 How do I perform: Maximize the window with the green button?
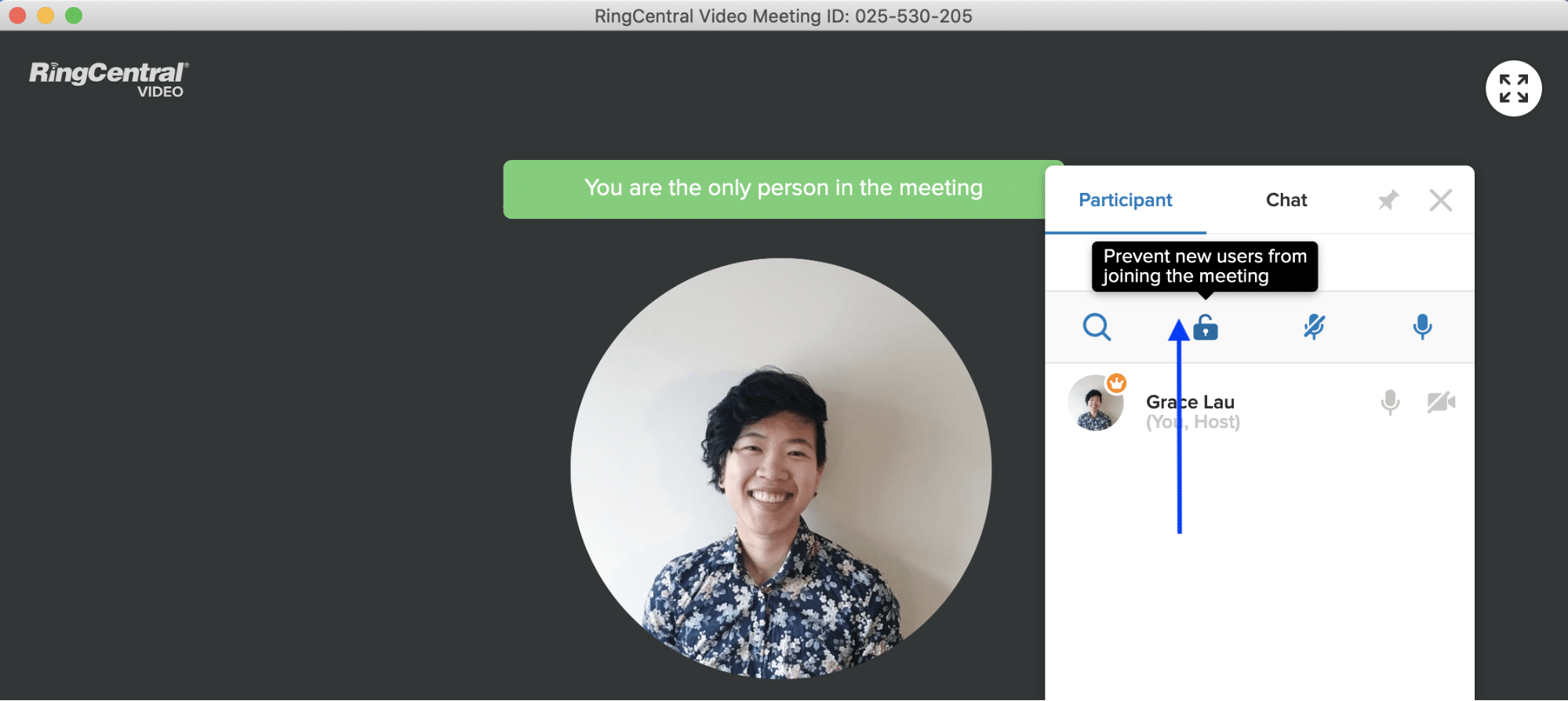(74, 16)
